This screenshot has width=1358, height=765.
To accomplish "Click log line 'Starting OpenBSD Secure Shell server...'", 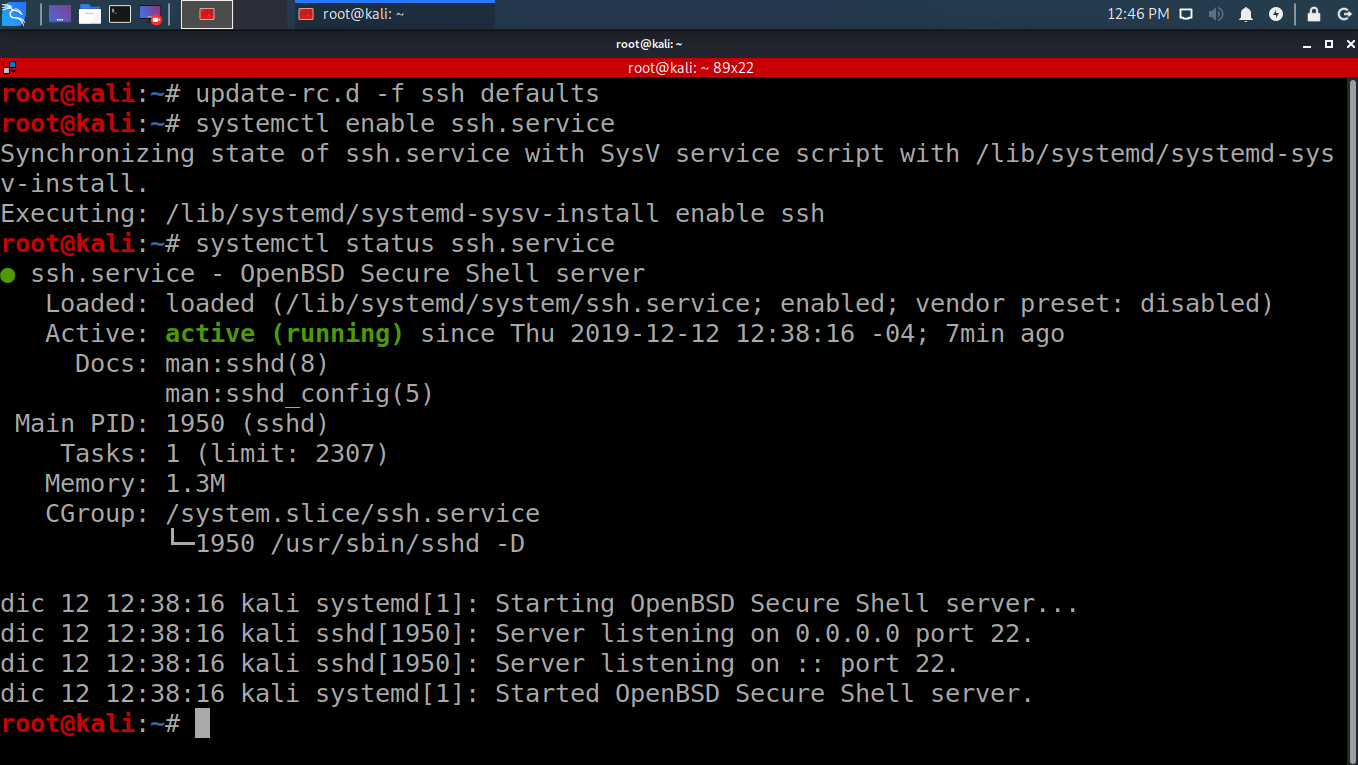I will pyautogui.click(x=787, y=604).
